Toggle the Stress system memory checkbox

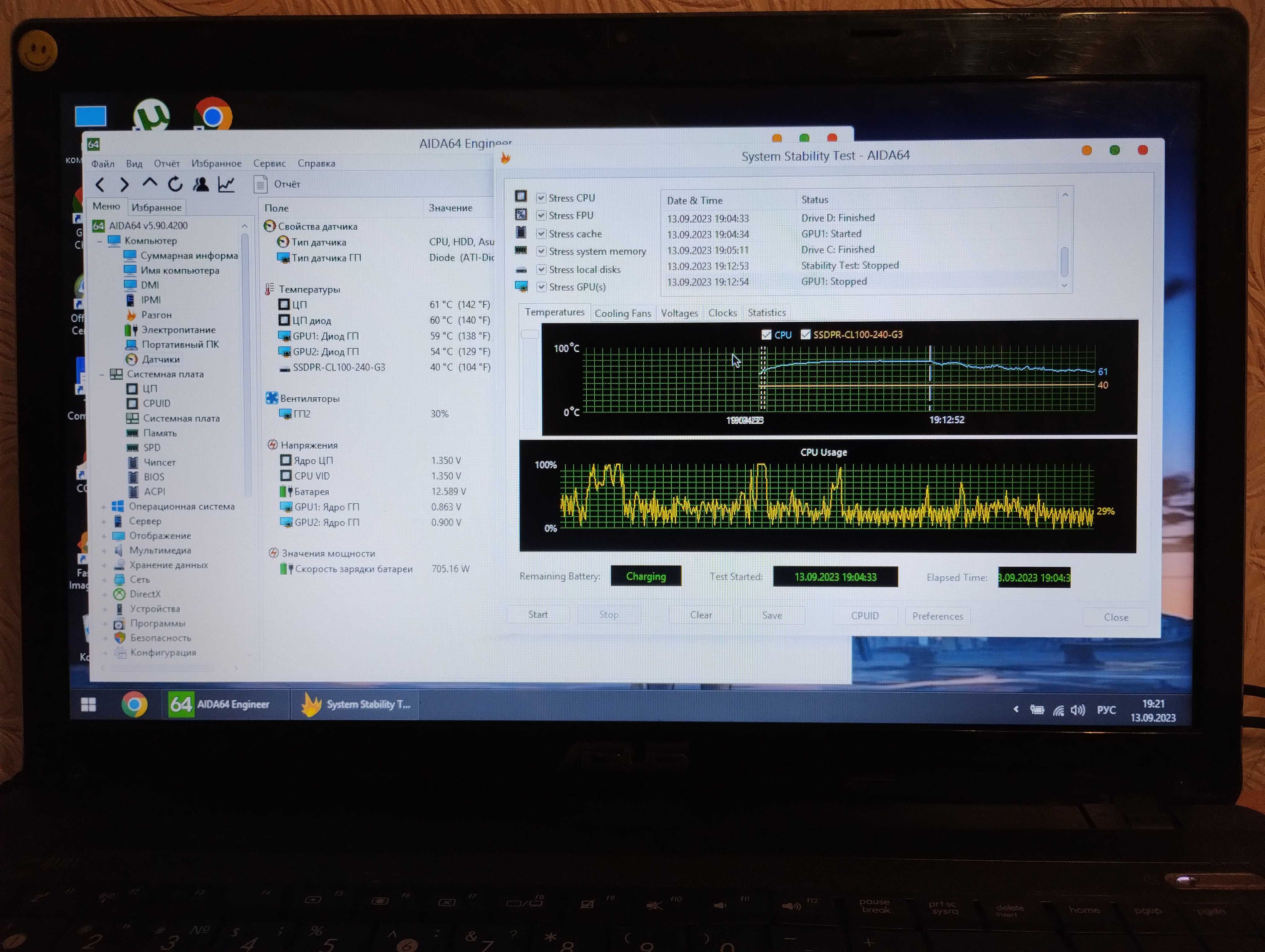coord(541,251)
